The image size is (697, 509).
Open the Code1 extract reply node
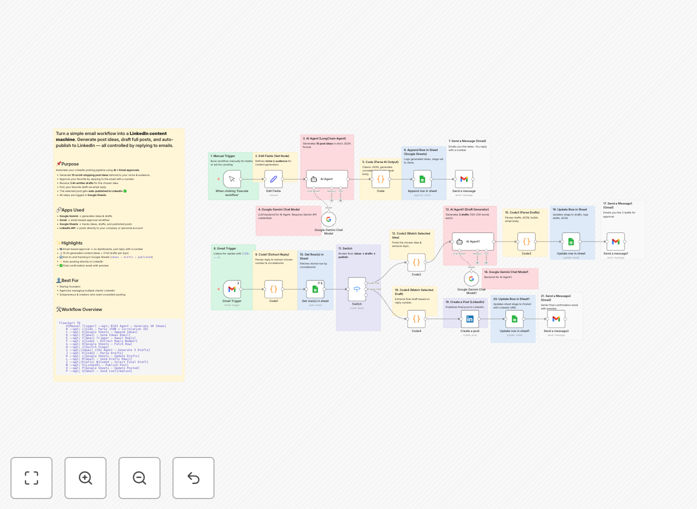pos(273,289)
